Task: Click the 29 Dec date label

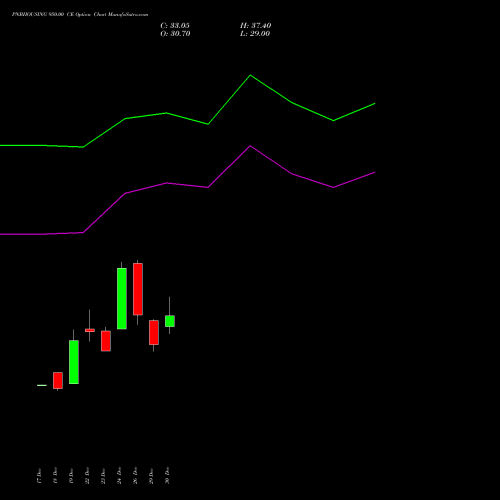Action: coord(151,476)
